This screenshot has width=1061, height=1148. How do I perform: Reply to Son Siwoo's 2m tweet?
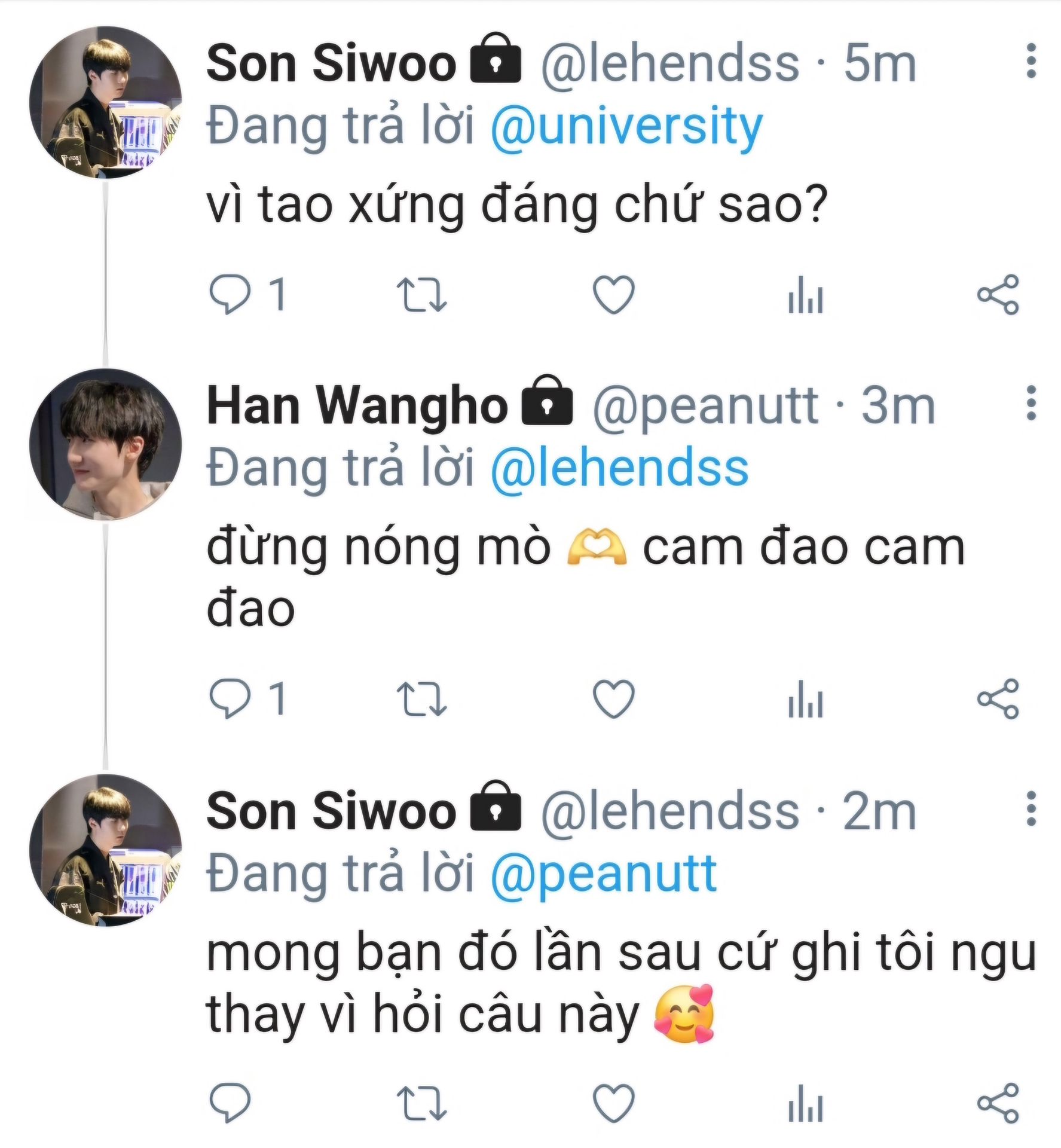pos(230,1101)
